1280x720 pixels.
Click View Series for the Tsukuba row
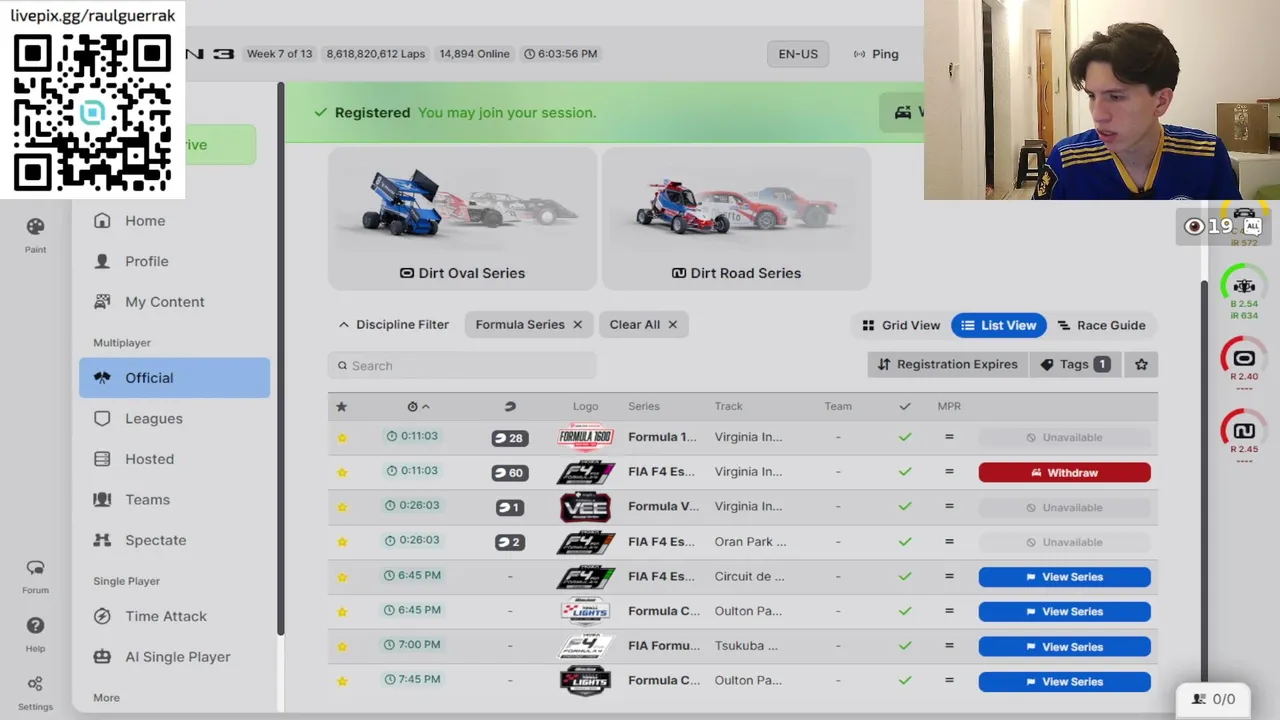coord(1064,647)
